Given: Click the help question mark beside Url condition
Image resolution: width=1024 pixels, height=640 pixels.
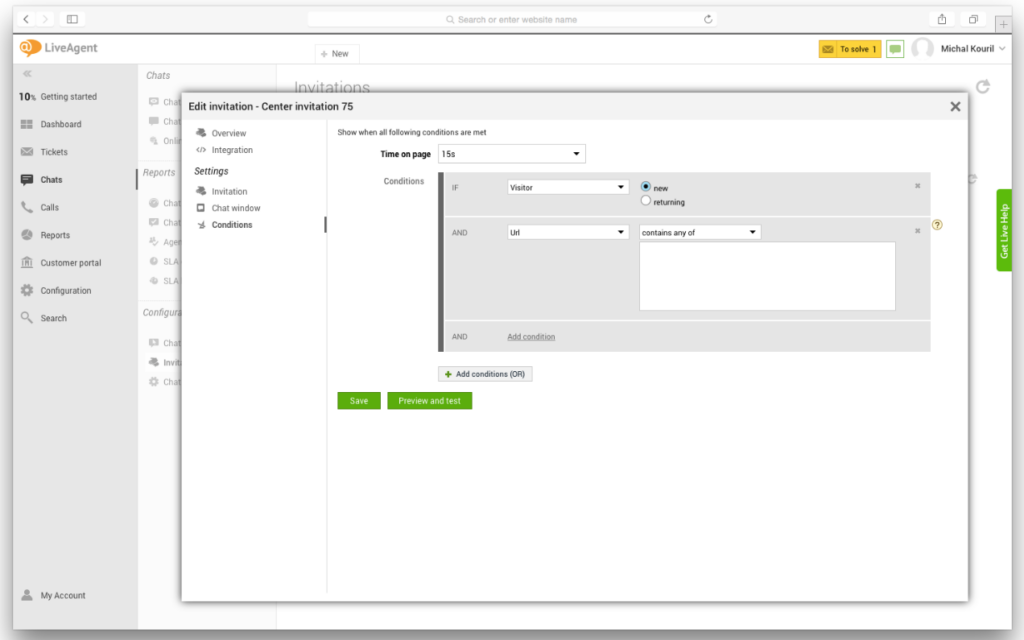Looking at the screenshot, I should click(x=937, y=226).
